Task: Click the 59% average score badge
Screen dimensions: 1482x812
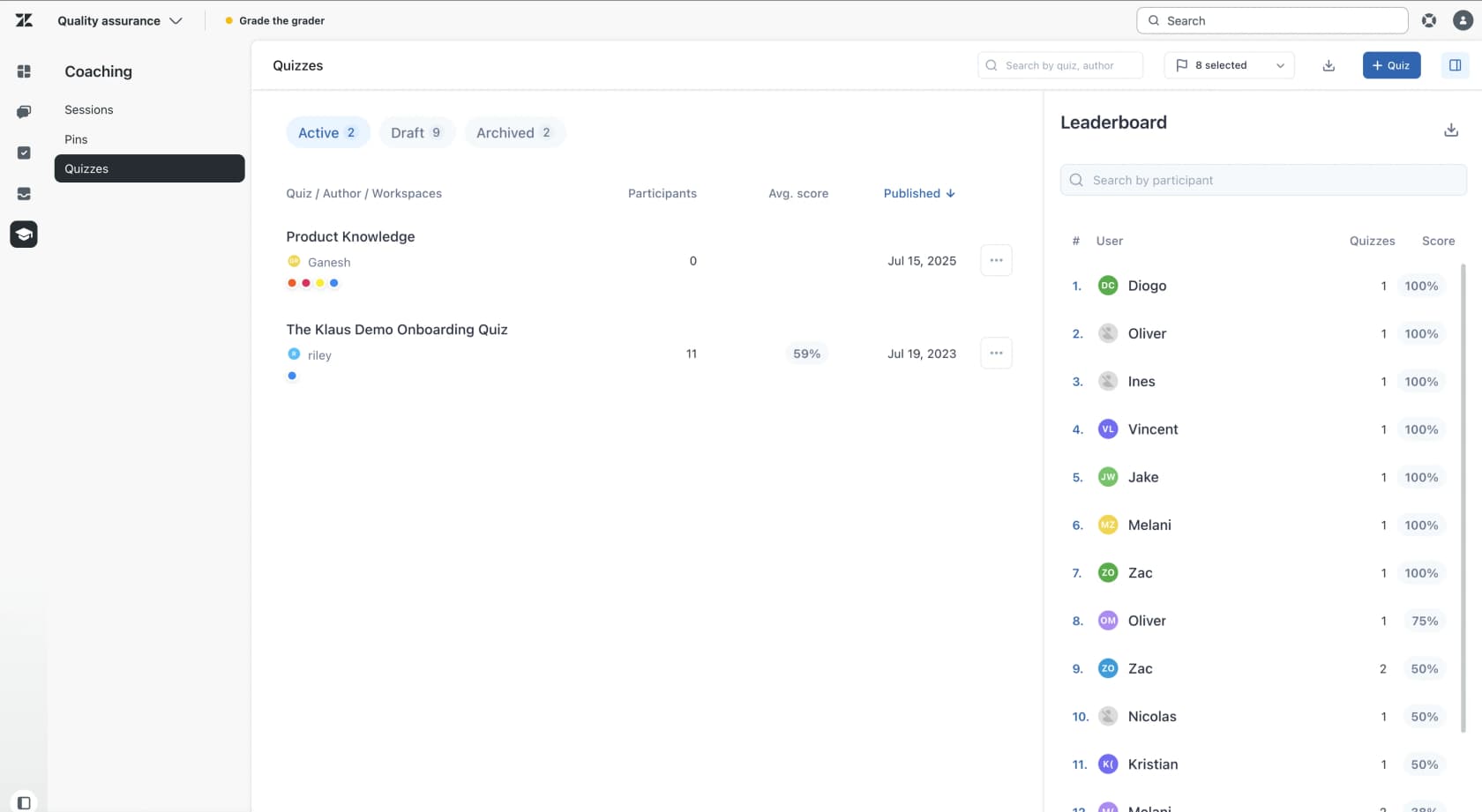Action: tap(806, 354)
